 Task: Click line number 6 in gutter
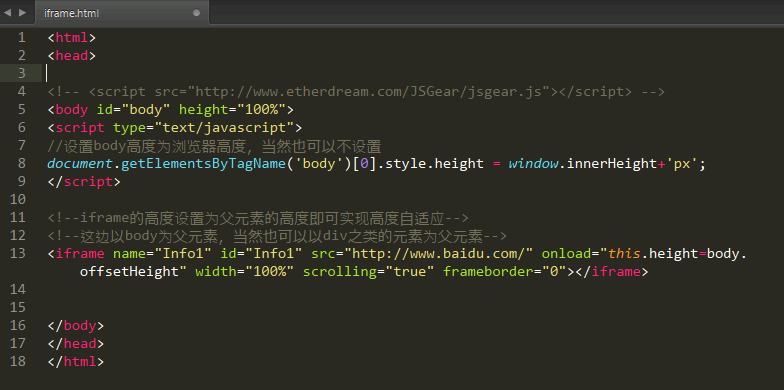tap(21, 128)
